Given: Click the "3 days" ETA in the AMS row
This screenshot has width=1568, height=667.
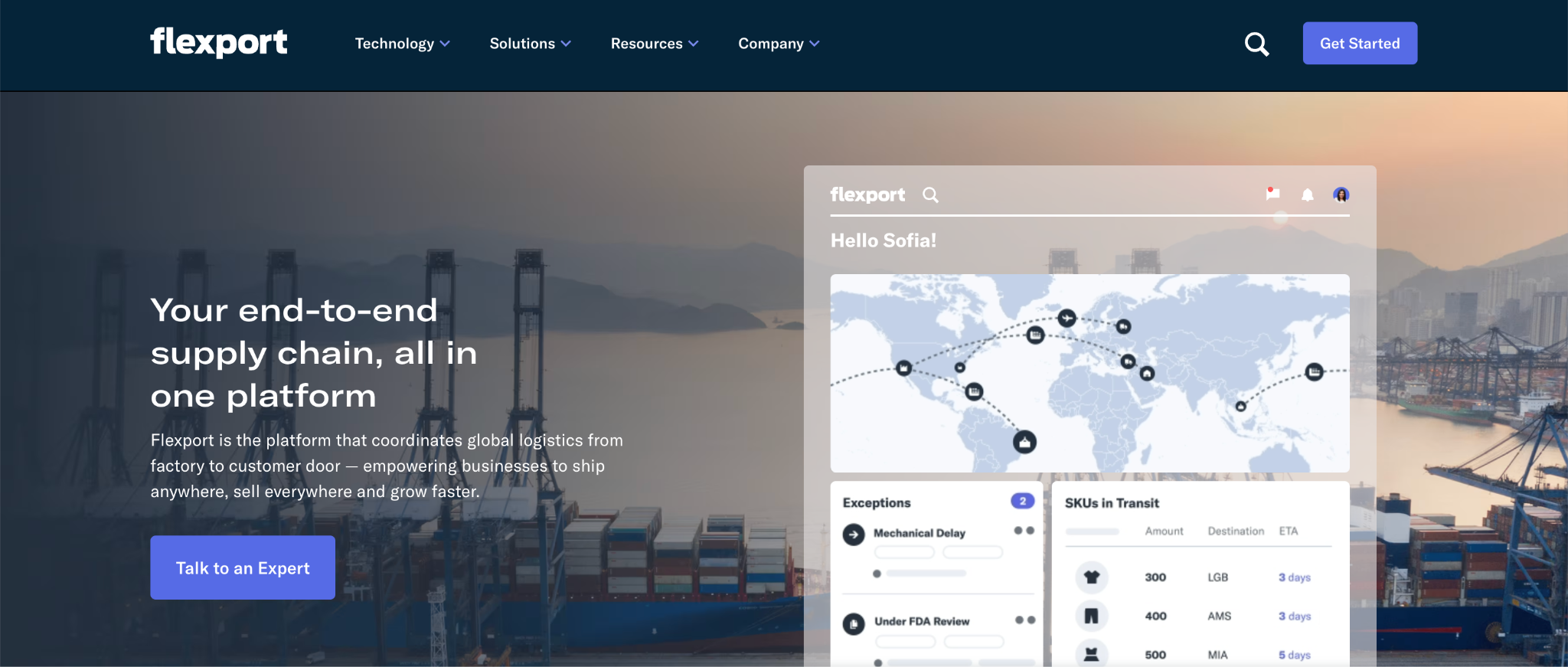Looking at the screenshot, I should coord(1295,616).
